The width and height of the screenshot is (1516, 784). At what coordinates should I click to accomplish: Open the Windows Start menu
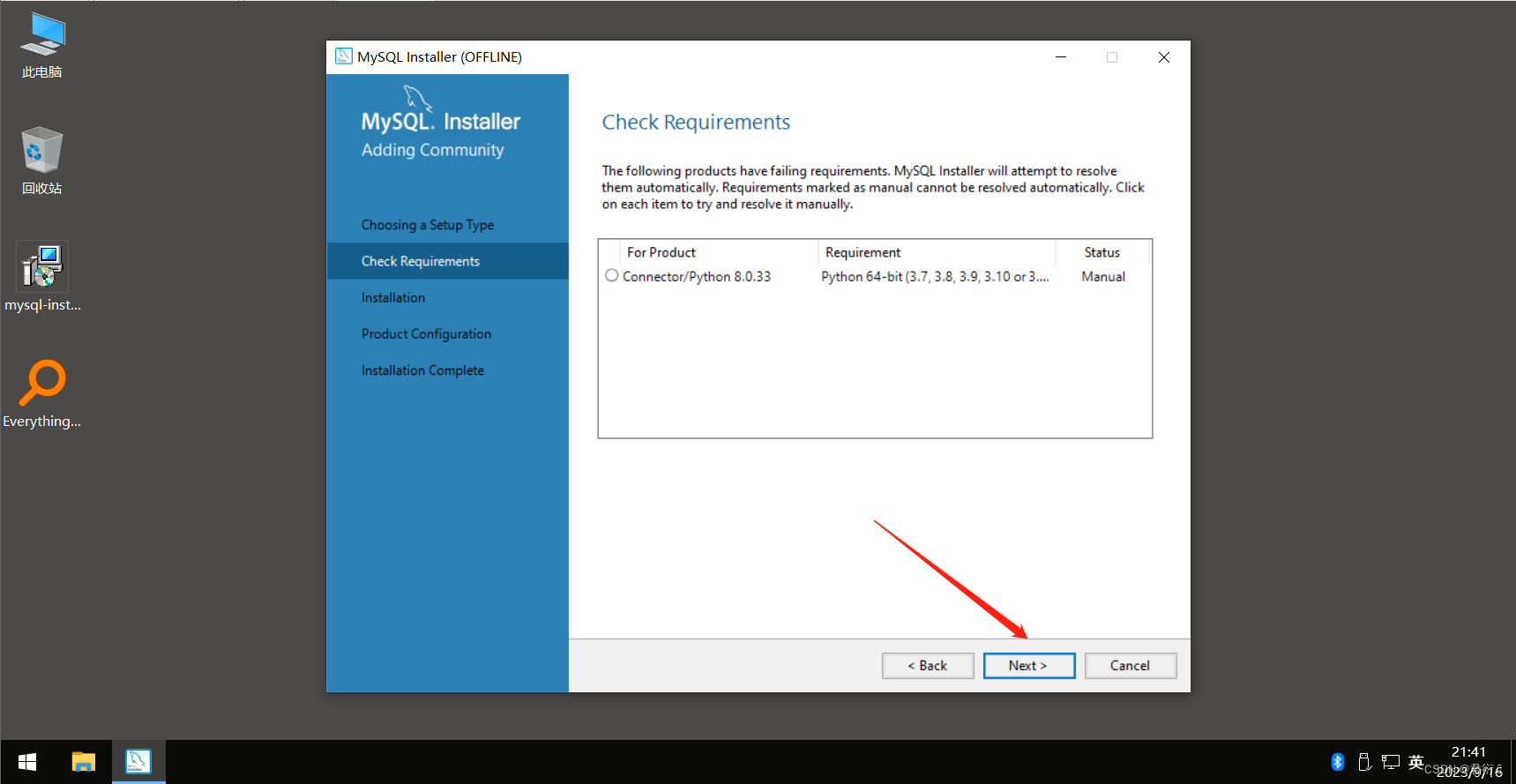[x=27, y=762]
